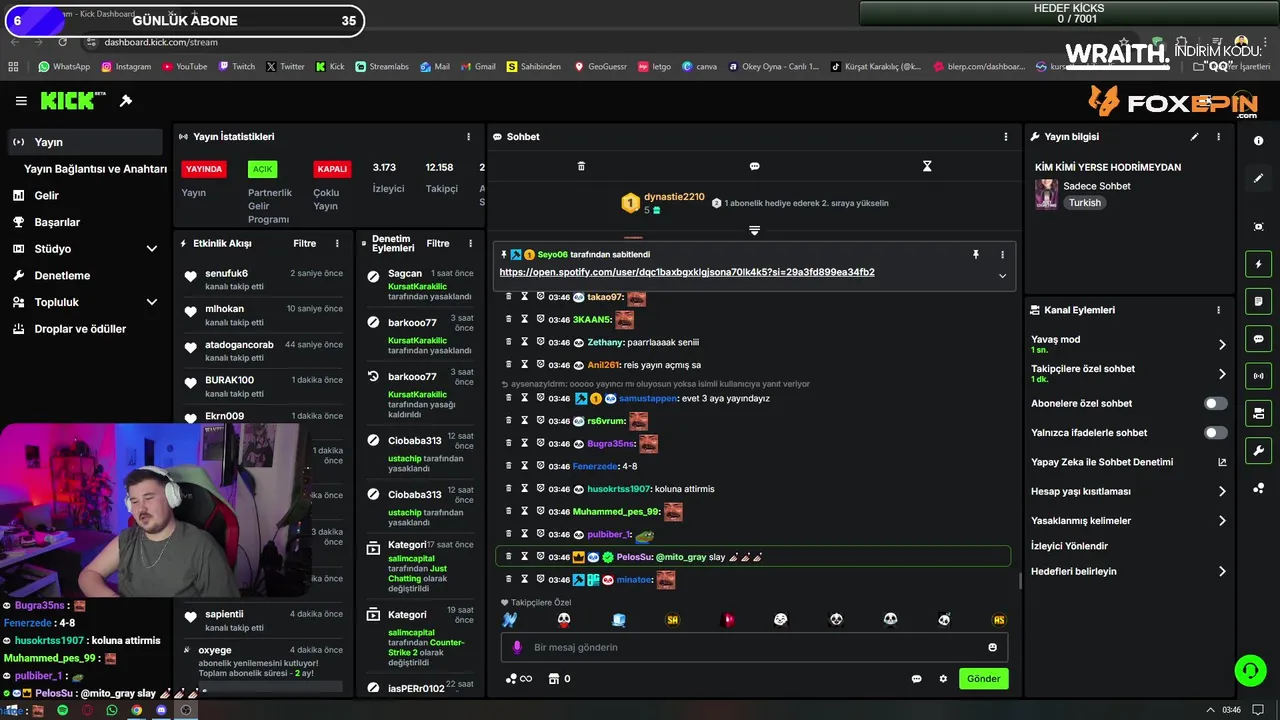The width and height of the screenshot is (1280, 720).
Task: Toggle the KAPALI Çoklu Yayın badge
Action: click(x=332, y=169)
